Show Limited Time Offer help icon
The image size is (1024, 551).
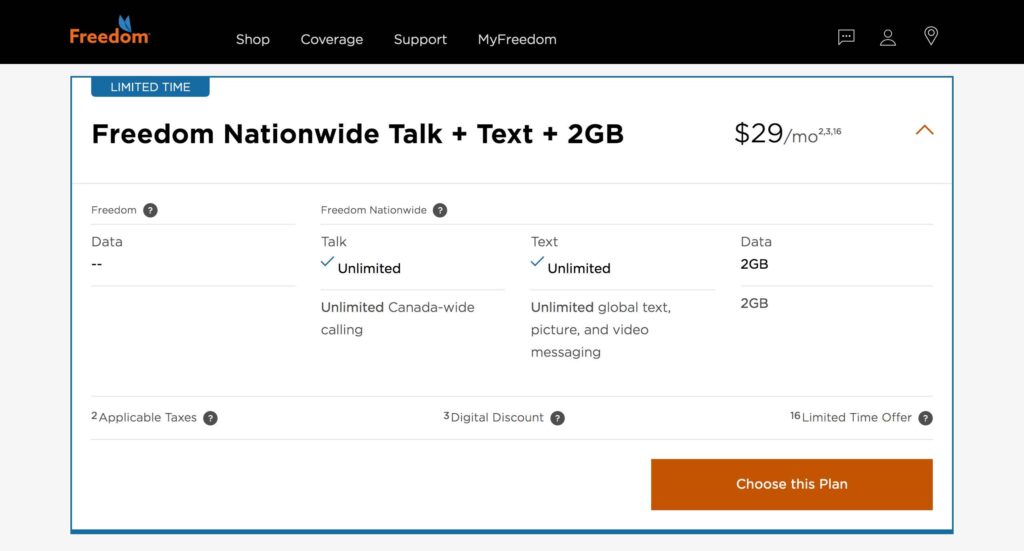pos(925,418)
